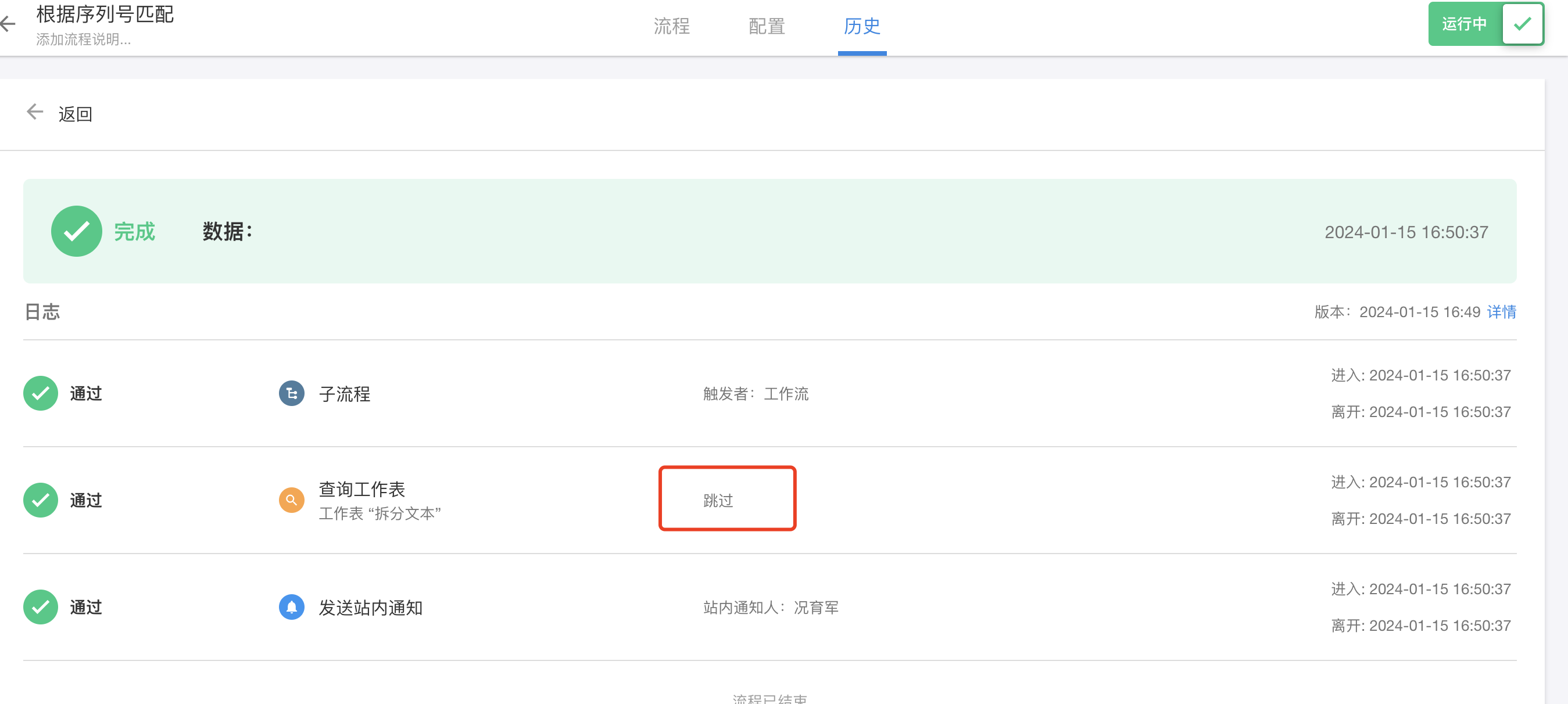Click the 详情 version link

point(1501,312)
